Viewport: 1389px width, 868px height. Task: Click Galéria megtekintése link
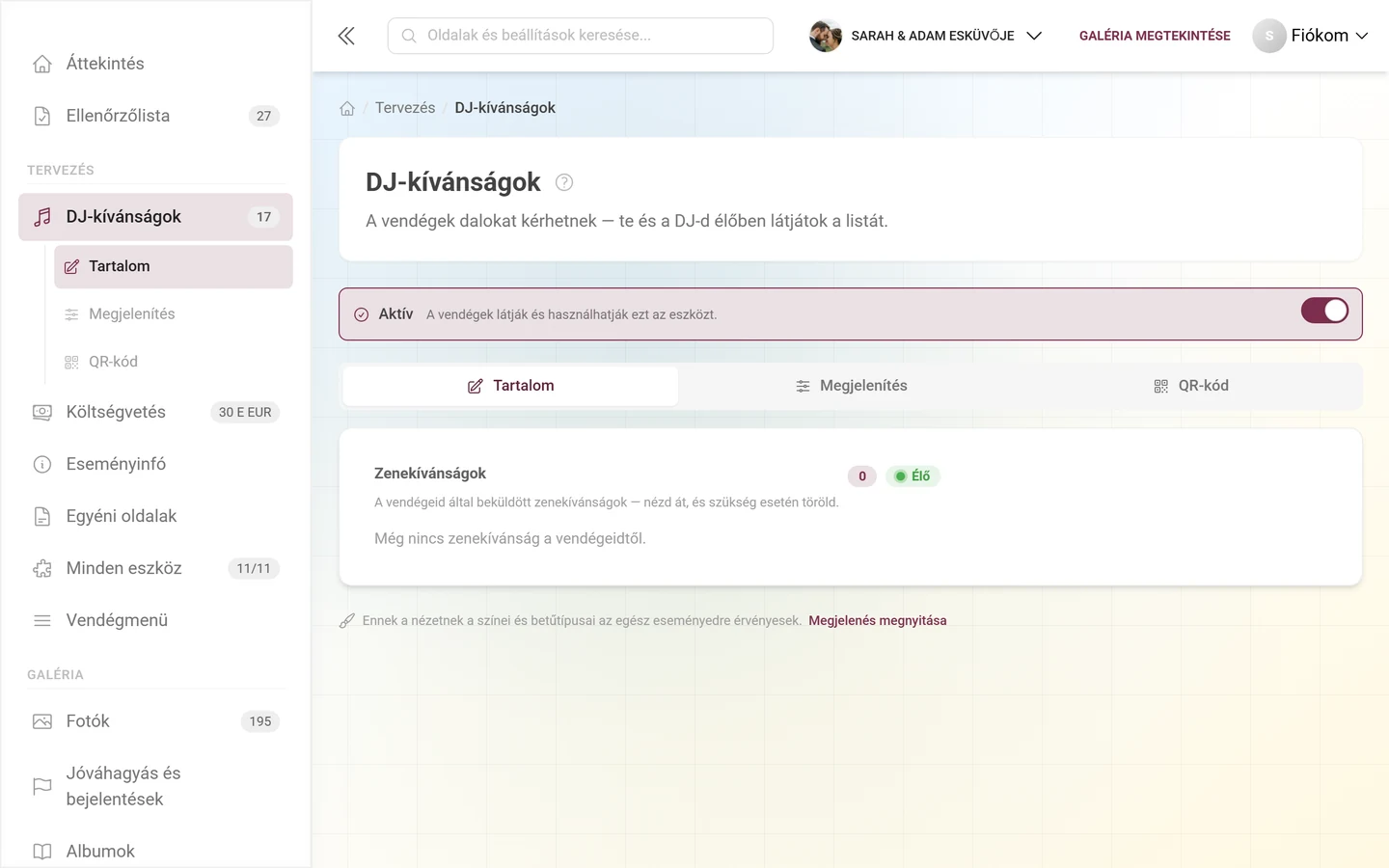1155,36
